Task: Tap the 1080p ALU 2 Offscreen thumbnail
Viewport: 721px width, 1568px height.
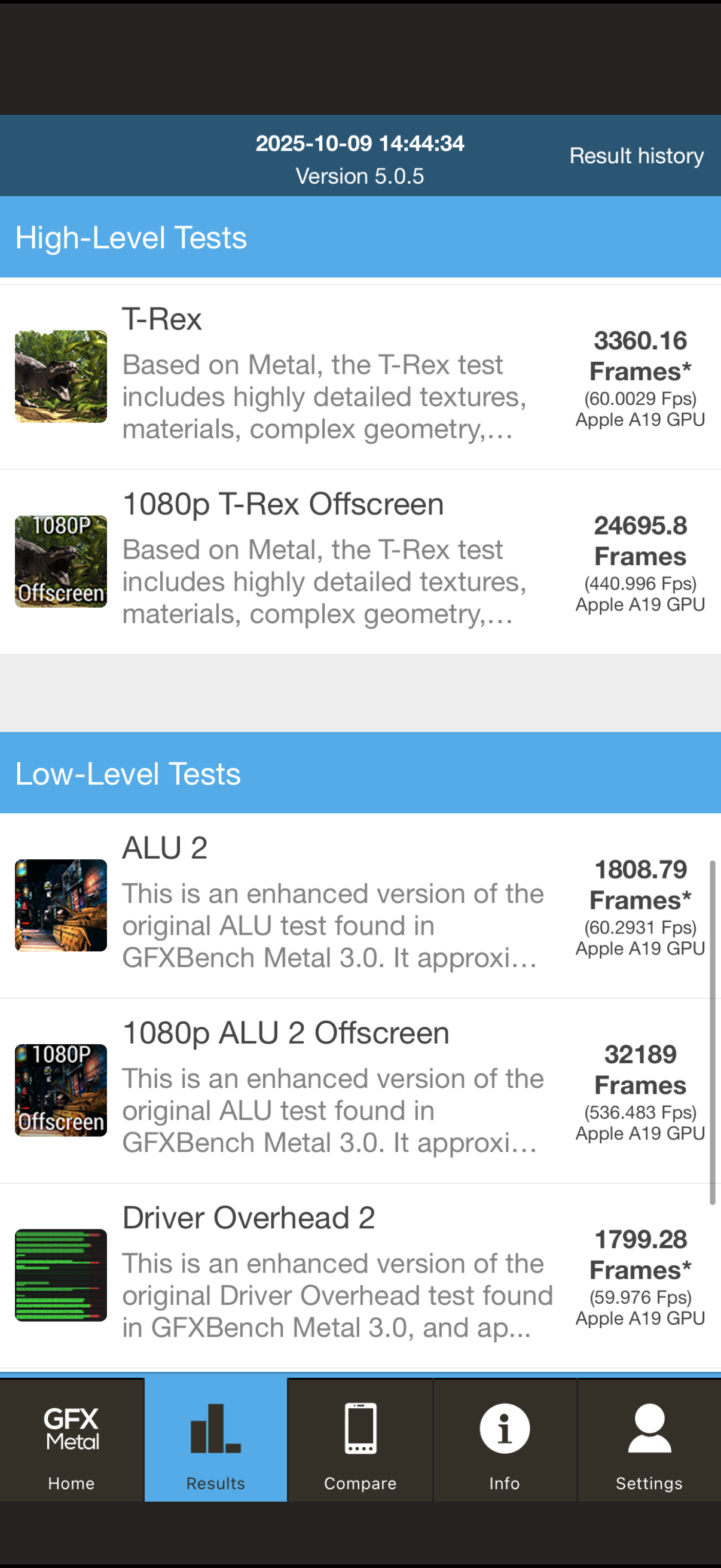Action: pos(61,1090)
